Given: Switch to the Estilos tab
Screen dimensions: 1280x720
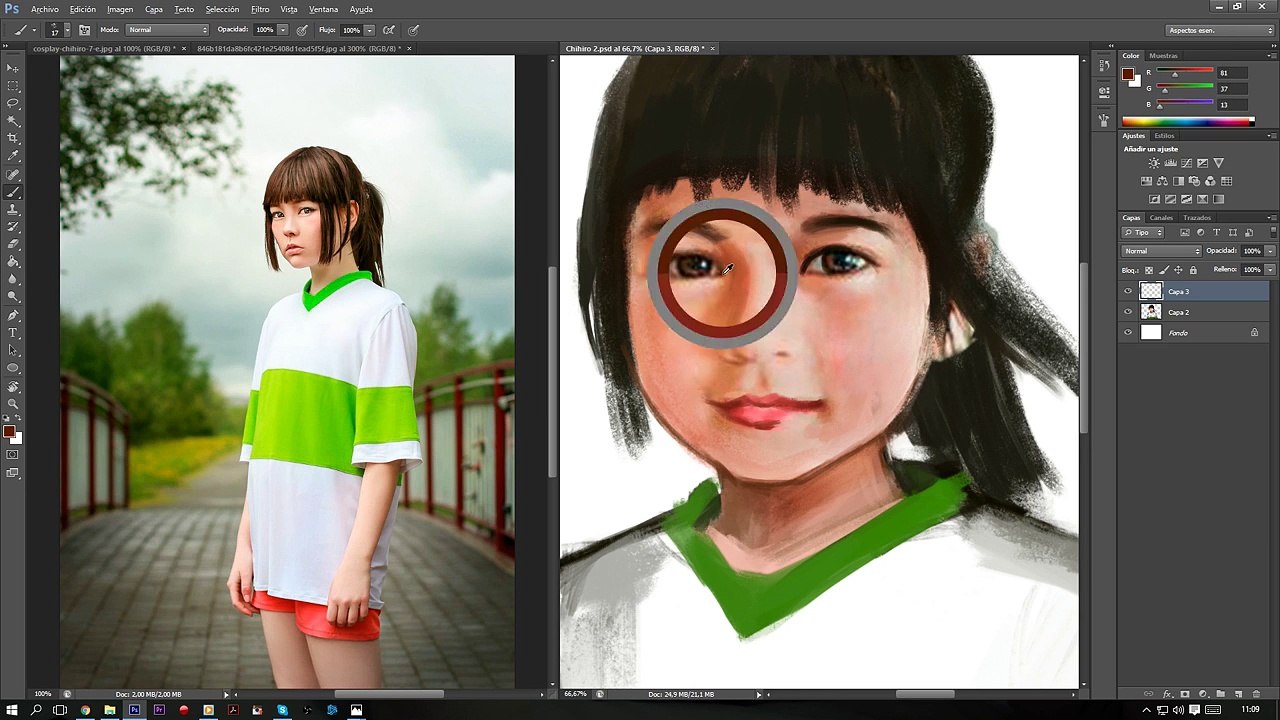Looking at the screenshot, I should [1164, 136].
